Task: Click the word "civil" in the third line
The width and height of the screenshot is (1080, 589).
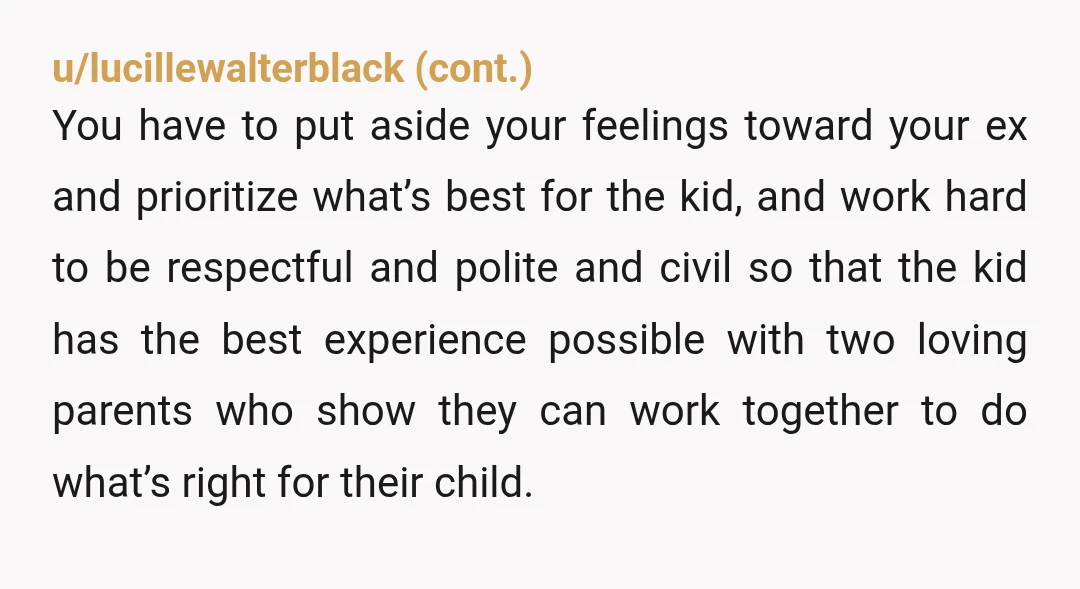Action: click(x=695, y=267)
